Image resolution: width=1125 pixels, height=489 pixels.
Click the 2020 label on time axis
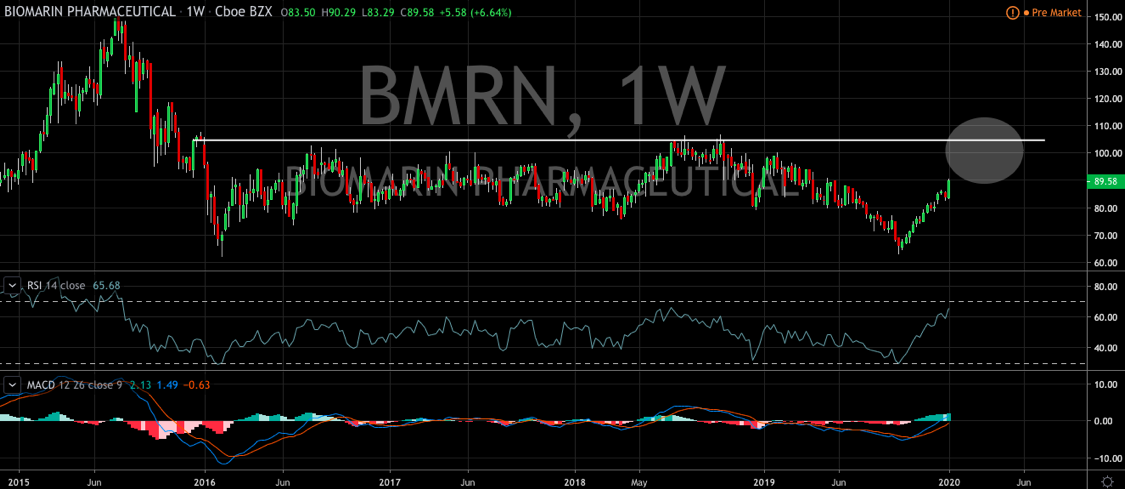pos(949,479)
